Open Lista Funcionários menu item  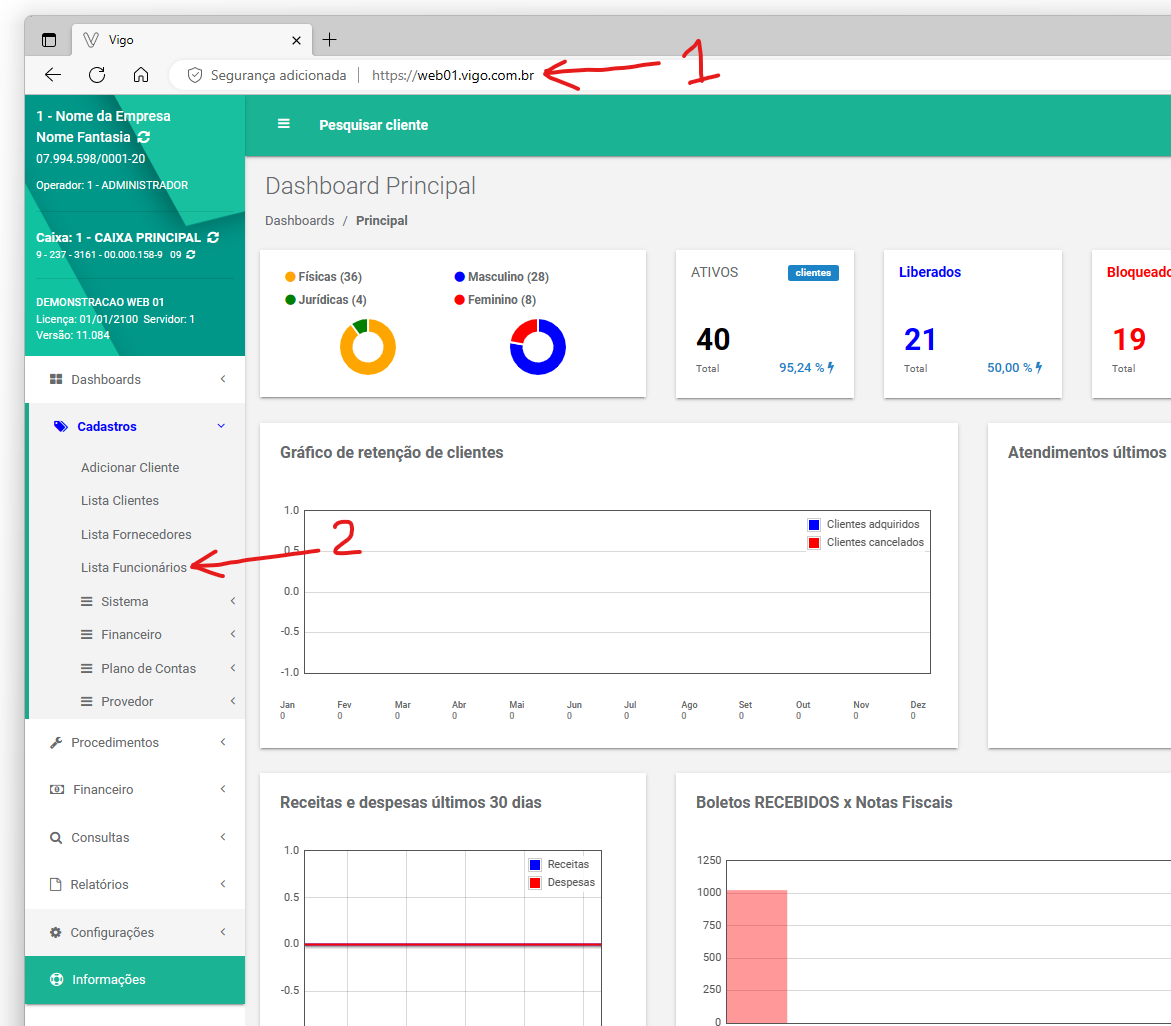134,568
